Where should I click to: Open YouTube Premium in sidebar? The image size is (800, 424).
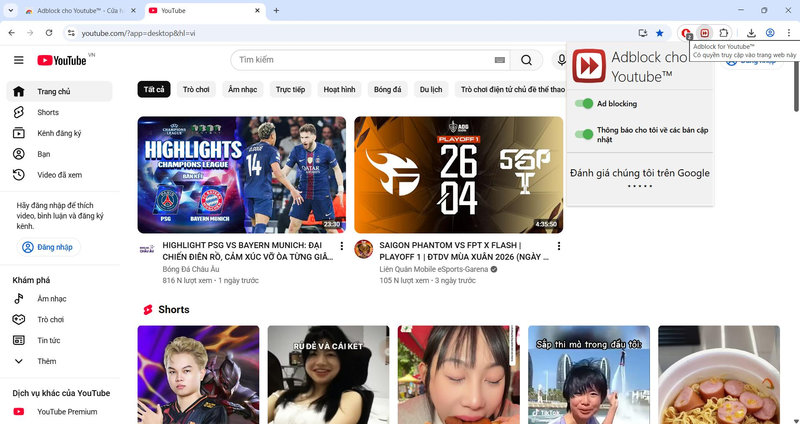click(x=59, y=412)
